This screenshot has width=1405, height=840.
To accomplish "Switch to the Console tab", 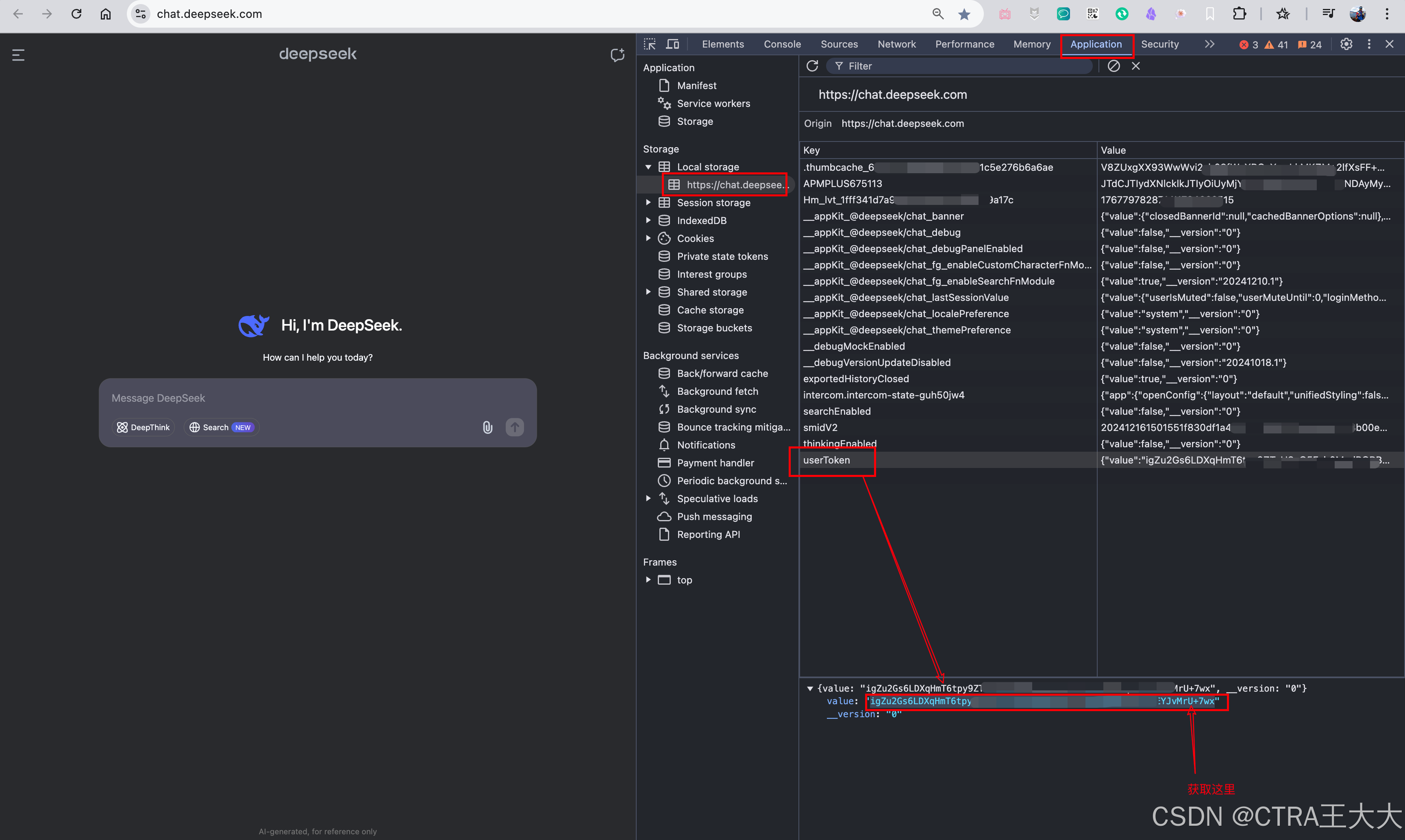I will coord(782,44).
